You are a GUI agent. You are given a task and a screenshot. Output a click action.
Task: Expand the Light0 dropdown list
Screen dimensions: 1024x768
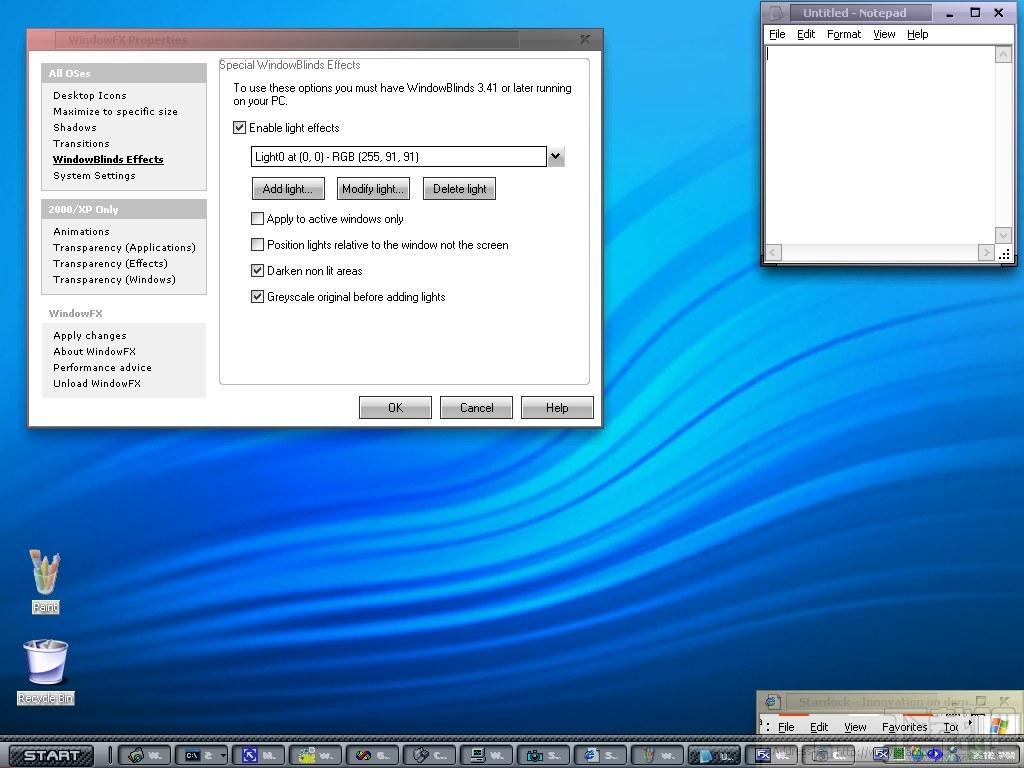click(x=556, y=157)
